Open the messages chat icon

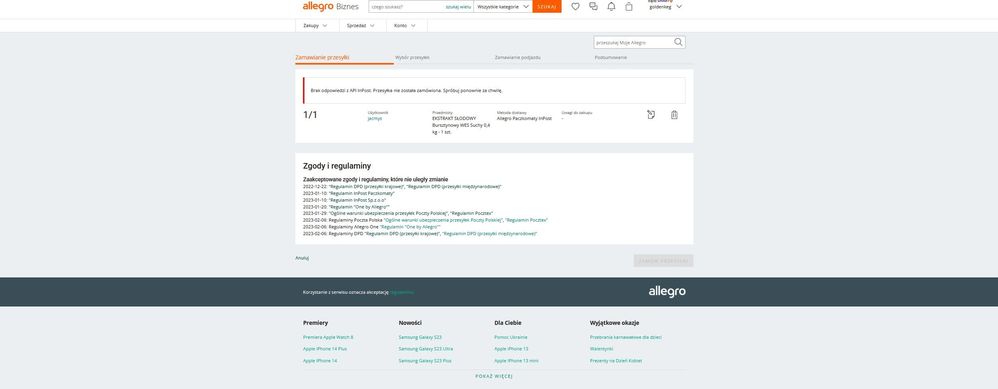click(593, 6)
